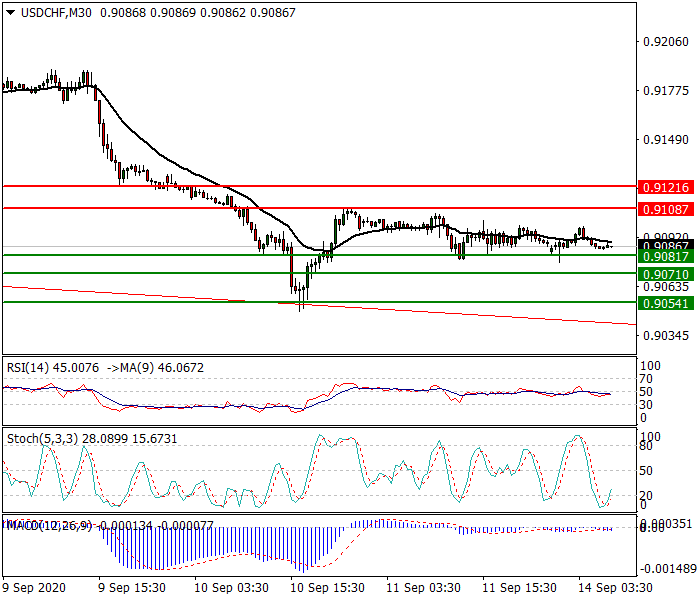Click the green 0.90710 support price label
The image size is (700, 600).
tap(666, 275)
